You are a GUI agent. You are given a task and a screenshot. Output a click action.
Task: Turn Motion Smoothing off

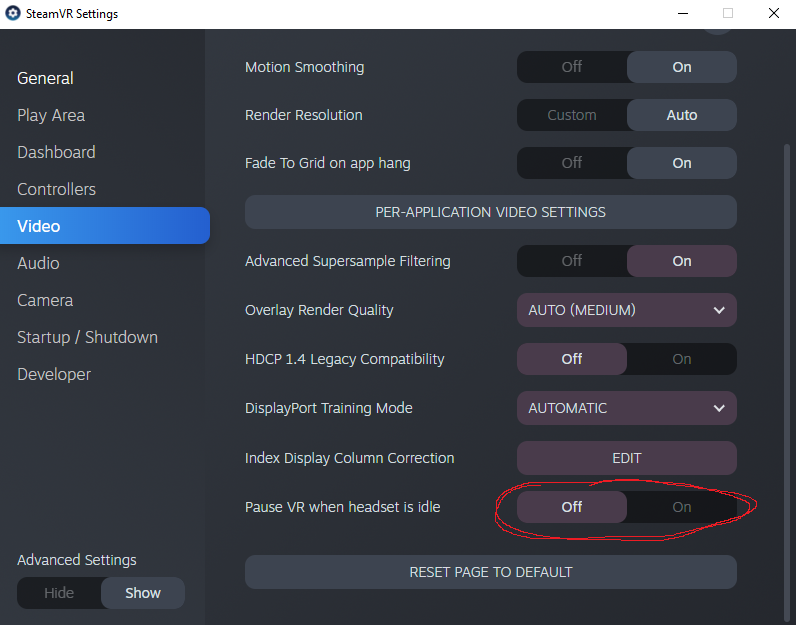tap(572, 67)
